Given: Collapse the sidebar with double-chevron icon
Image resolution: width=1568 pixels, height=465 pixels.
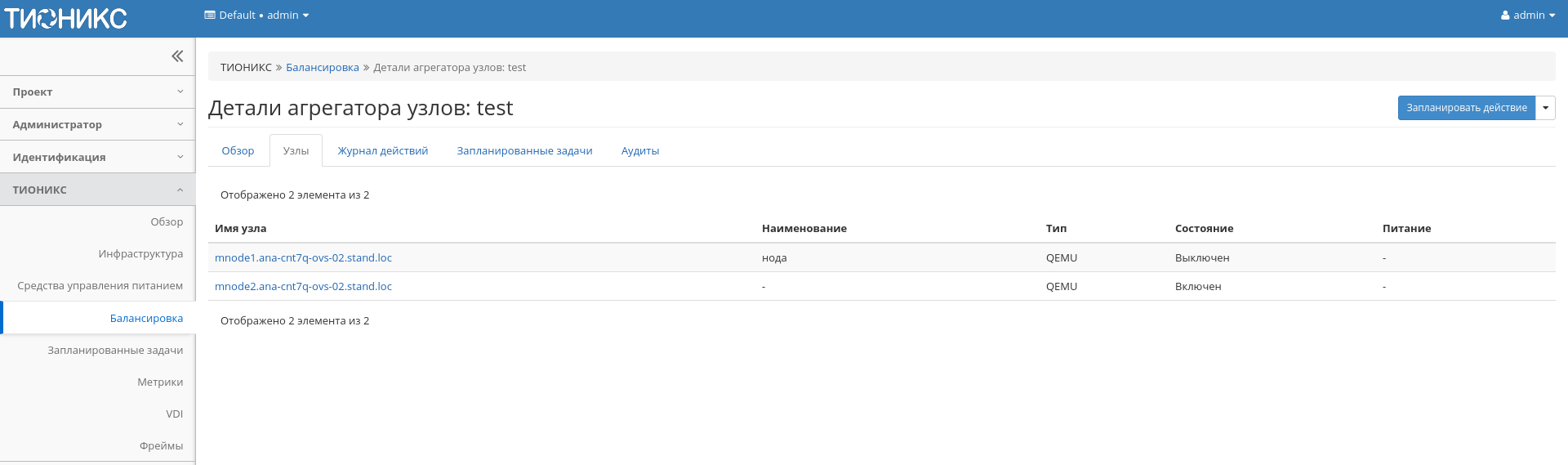Looking at the screenshot, I should tap(176, 56).
